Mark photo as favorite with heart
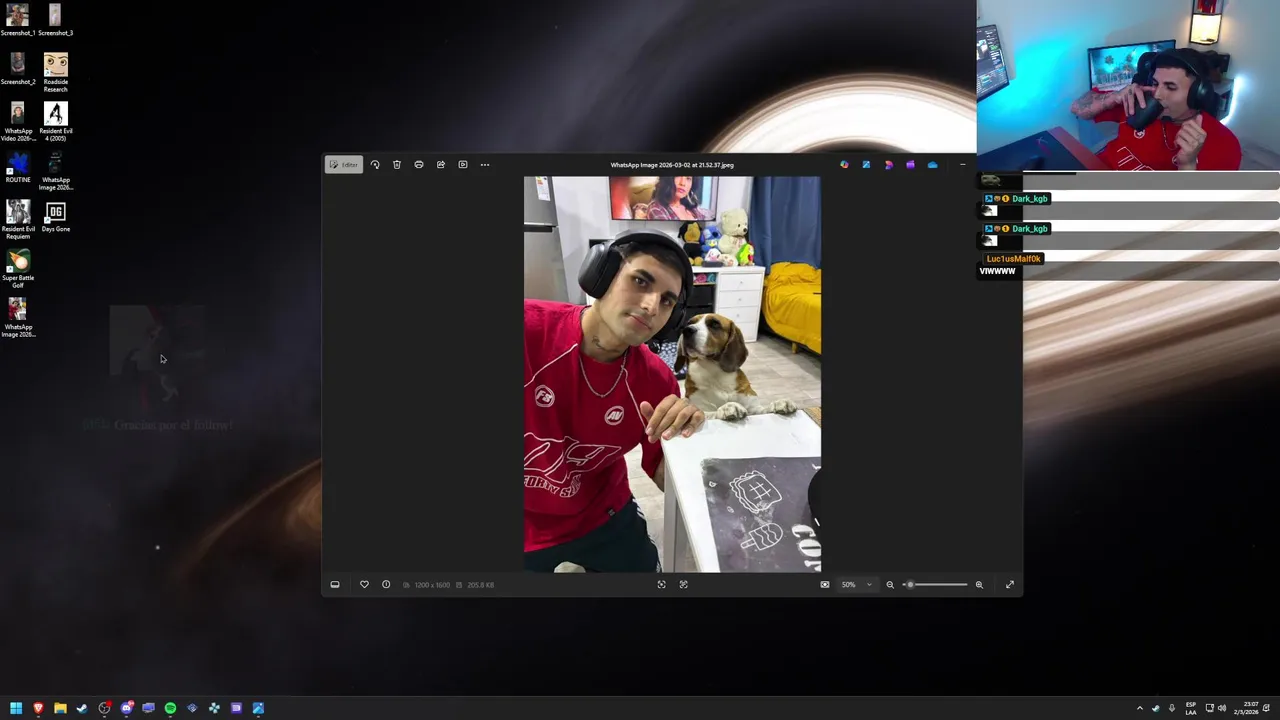This screenshot has height=720, width=1280. click(x=364, y=585)
